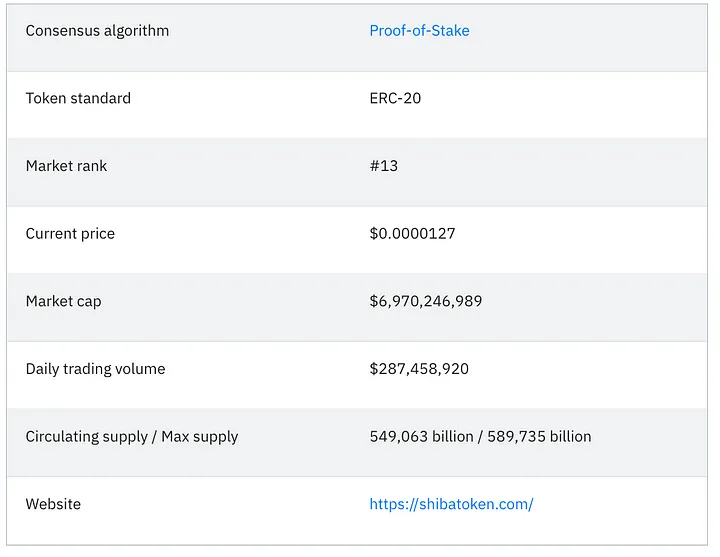This screenshot has height=557, width=720.
Task: Select the Market cap label
Action: tap(63, 301)
